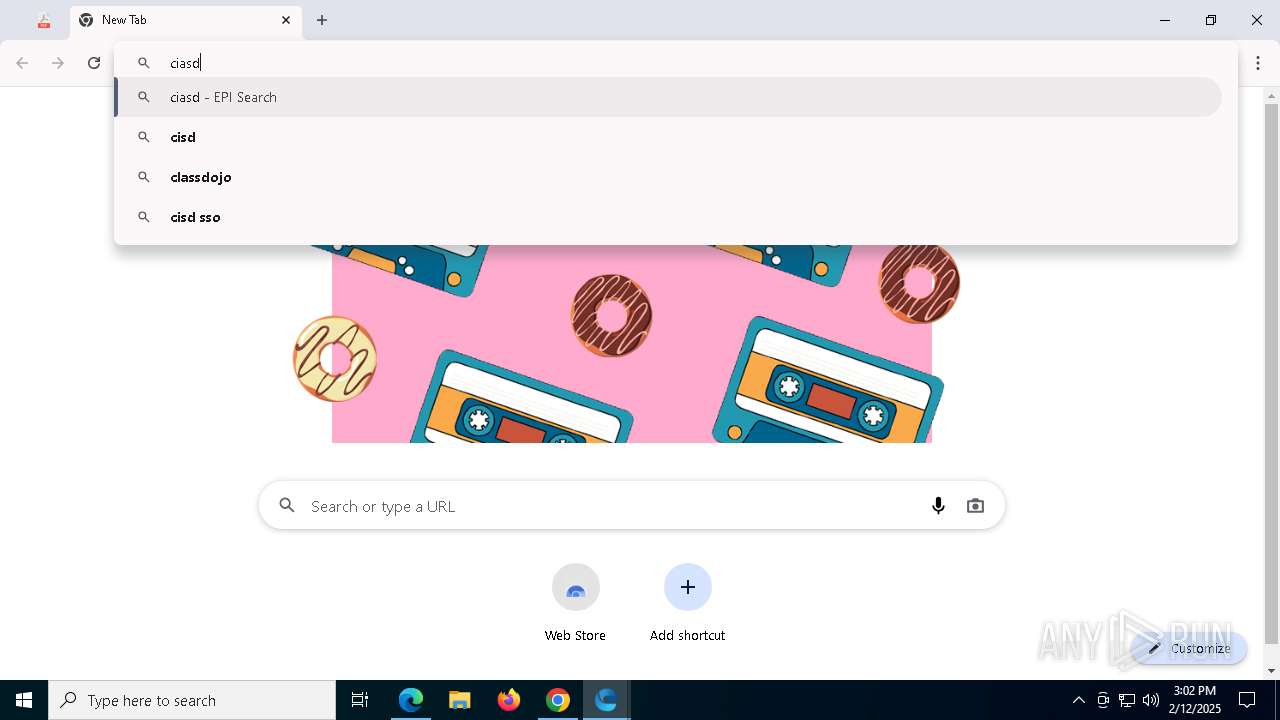Screen dimensions: 1280x720
Task: Open the notification center icon
Action: pos(1247,700)
